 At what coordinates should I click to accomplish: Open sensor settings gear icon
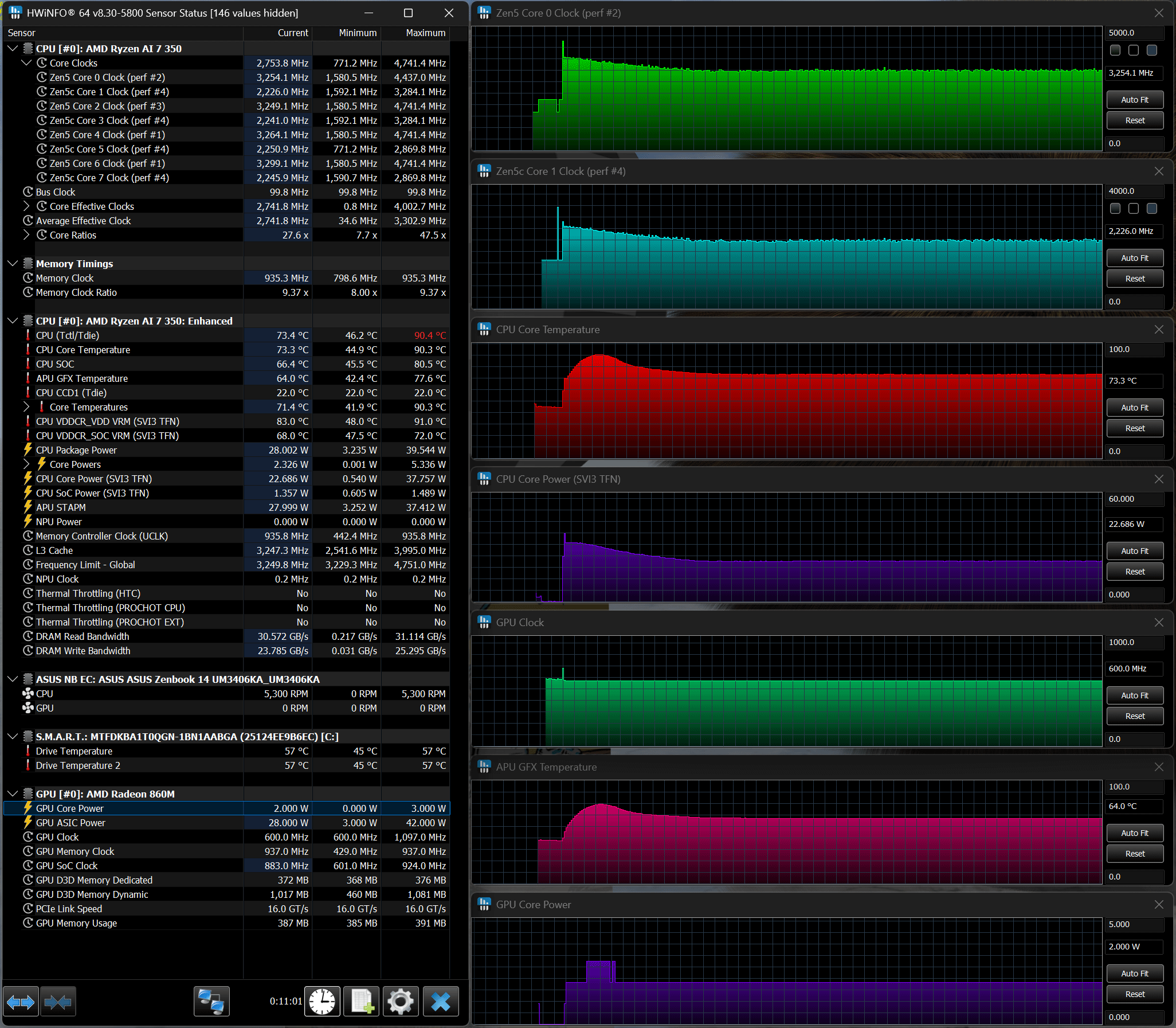coord(401,1002)
